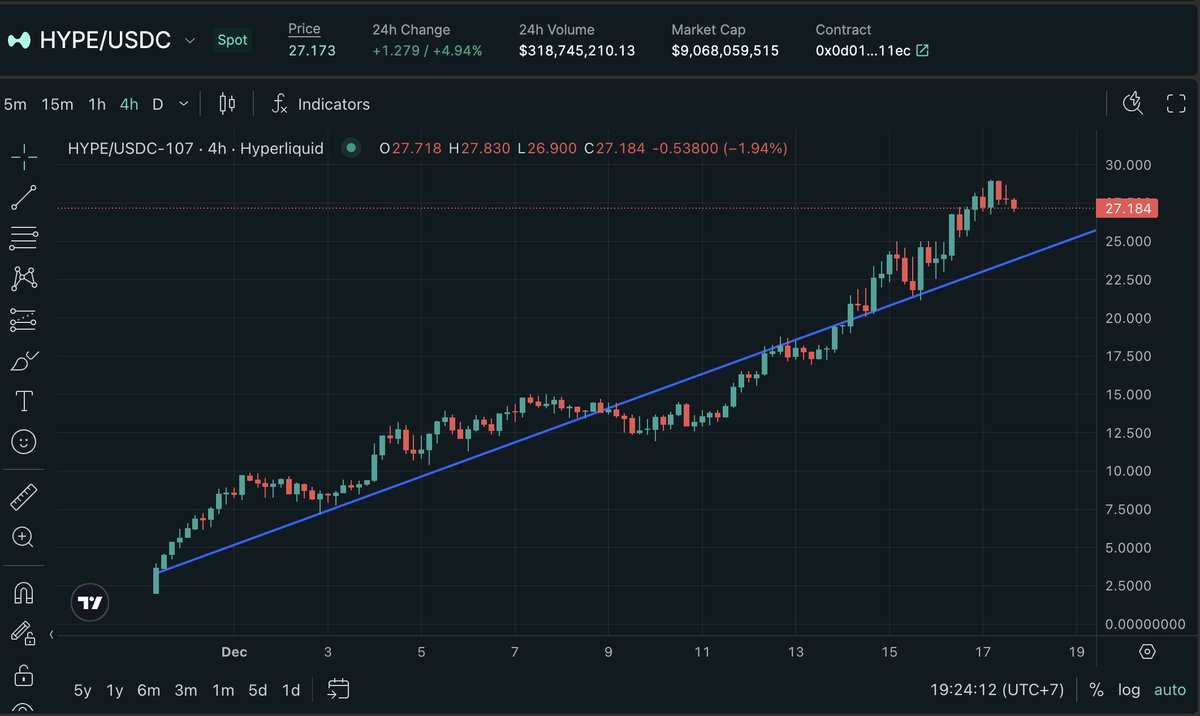The height and width of the screenshot is (716, 1200).
Task: Open the Fibonacci retracement tool group
Action: point(24,238)
